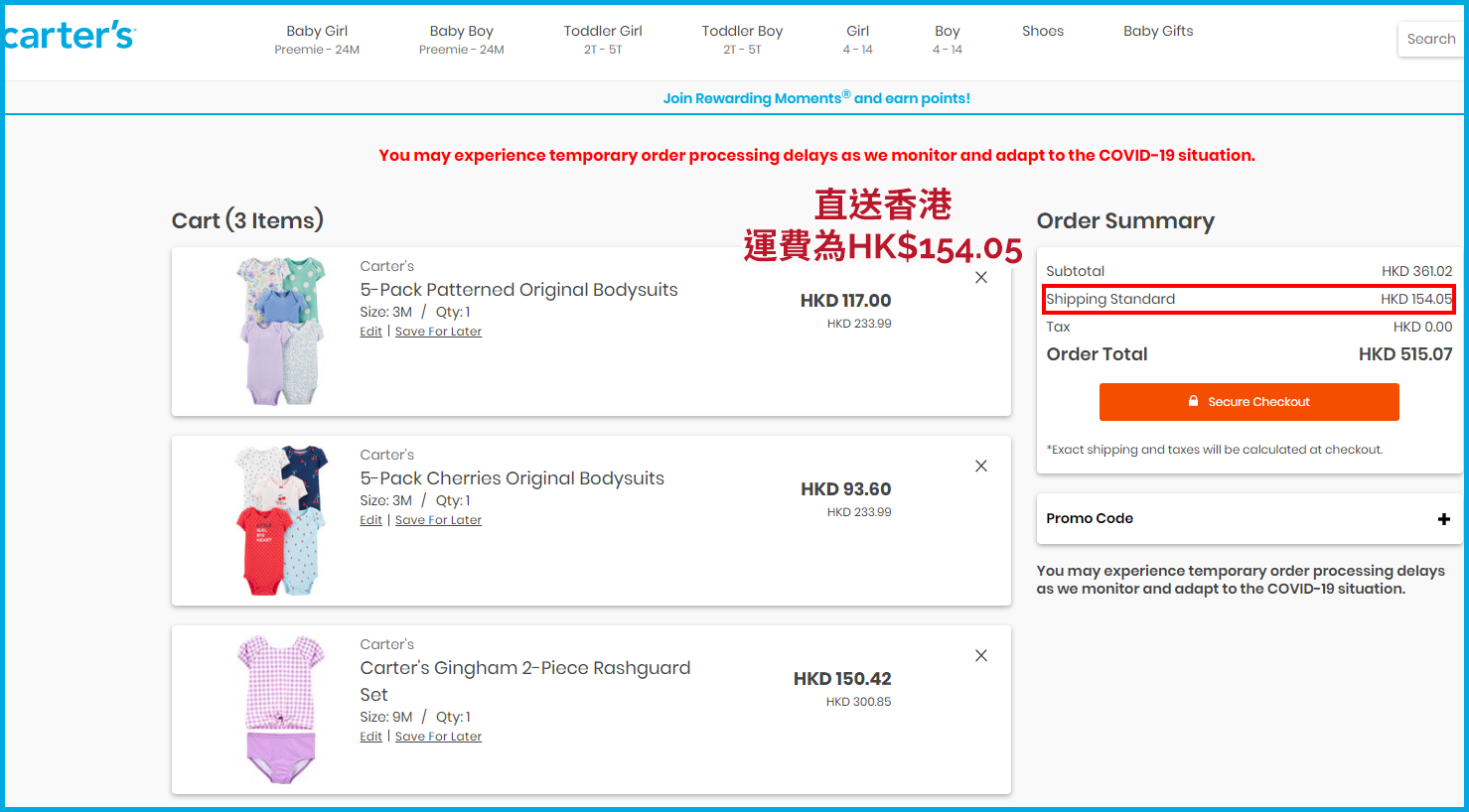Select the Shoes menu item
The image size is (1469, 812).
click(1042, 32)
